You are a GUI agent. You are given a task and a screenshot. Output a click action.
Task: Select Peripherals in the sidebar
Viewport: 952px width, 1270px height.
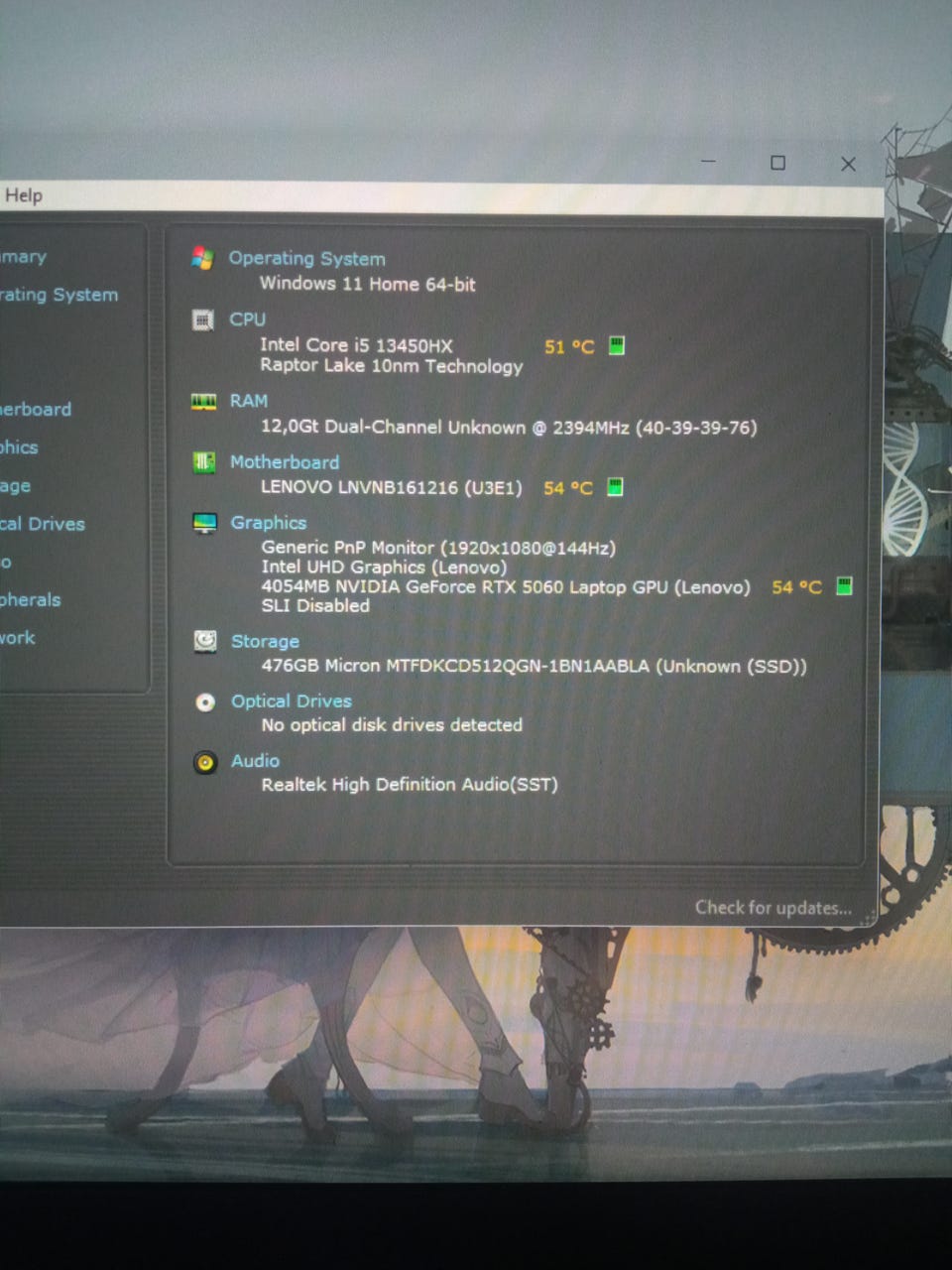point(31,600)
